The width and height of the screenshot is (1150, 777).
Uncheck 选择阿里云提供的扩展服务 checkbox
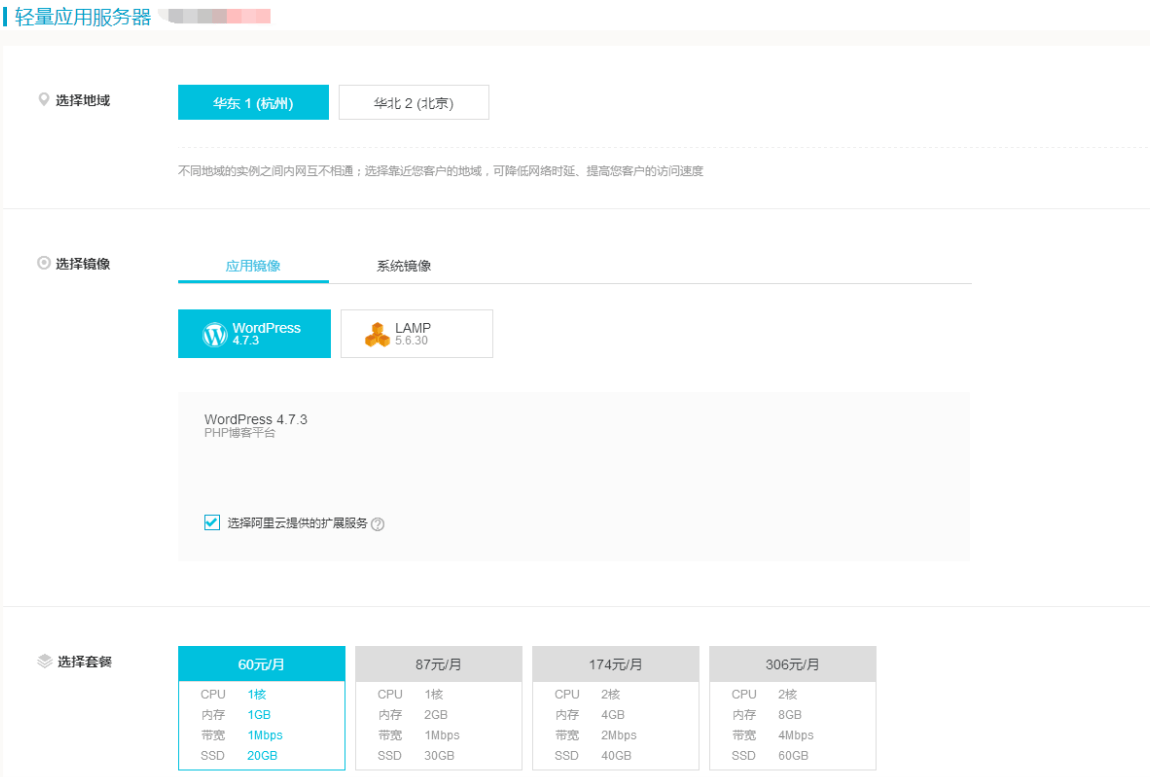pos(212,522)
